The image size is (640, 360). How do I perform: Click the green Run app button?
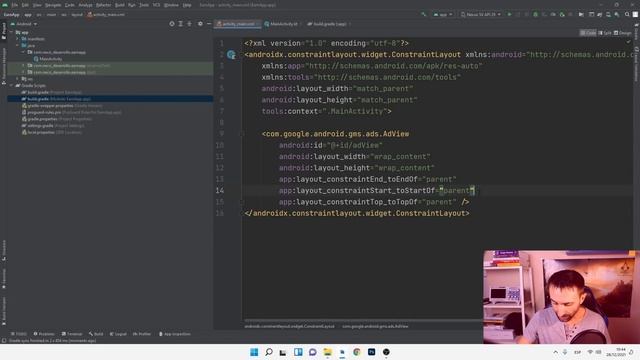509,15
